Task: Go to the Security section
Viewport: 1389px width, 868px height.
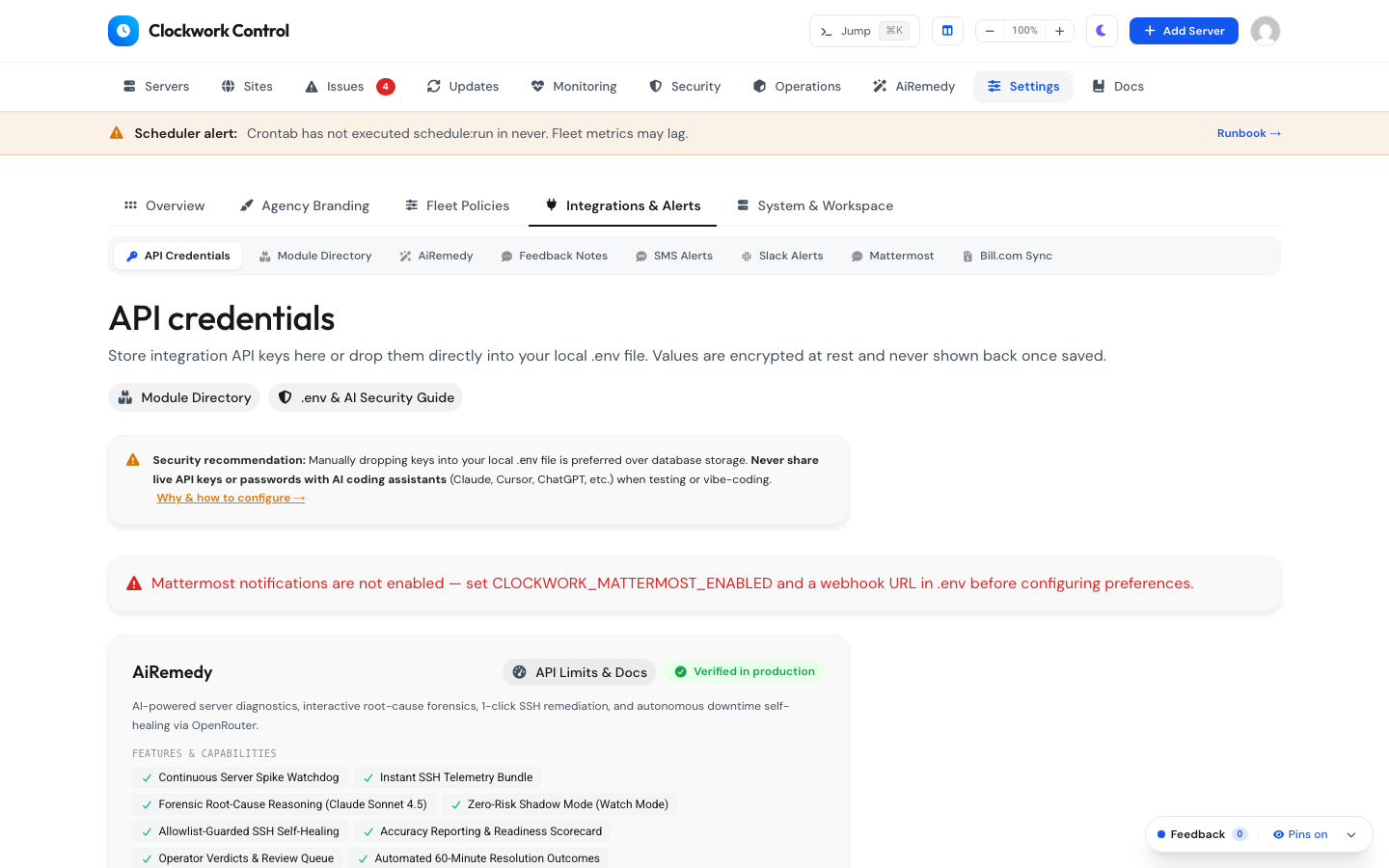Action: tap(685, 87)
